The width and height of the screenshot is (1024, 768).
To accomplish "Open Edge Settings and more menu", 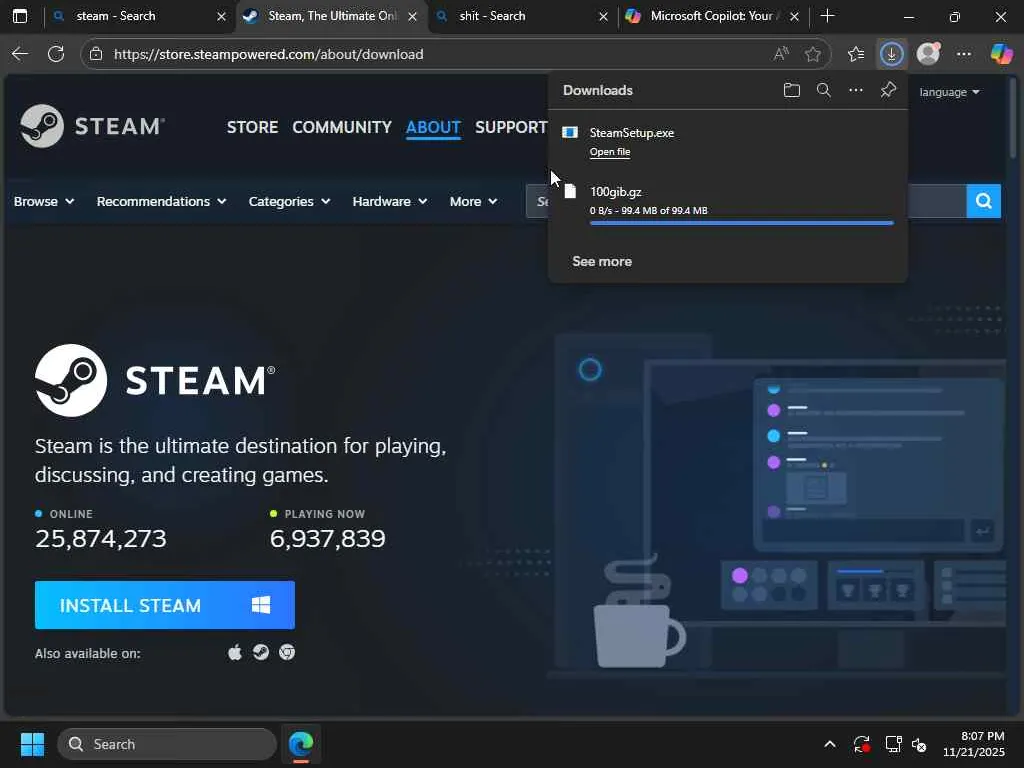I will 964,54.
